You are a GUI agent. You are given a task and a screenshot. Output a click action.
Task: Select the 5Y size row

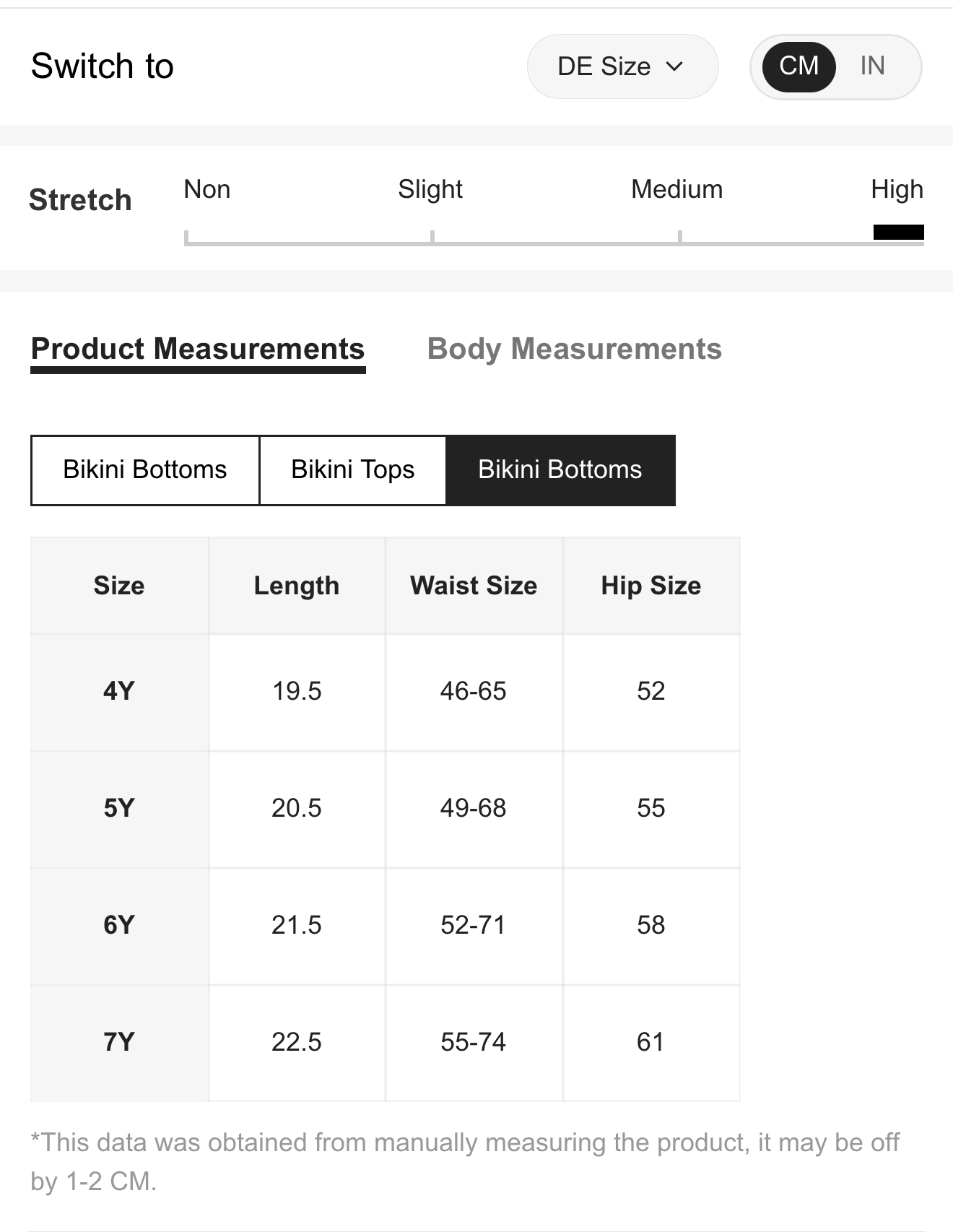(386, 810)
